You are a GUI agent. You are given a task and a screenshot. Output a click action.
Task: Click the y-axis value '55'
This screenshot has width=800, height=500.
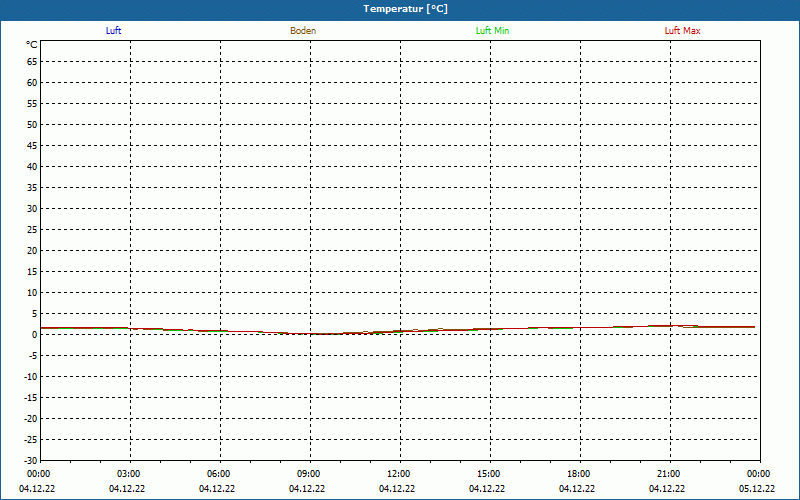32,104
